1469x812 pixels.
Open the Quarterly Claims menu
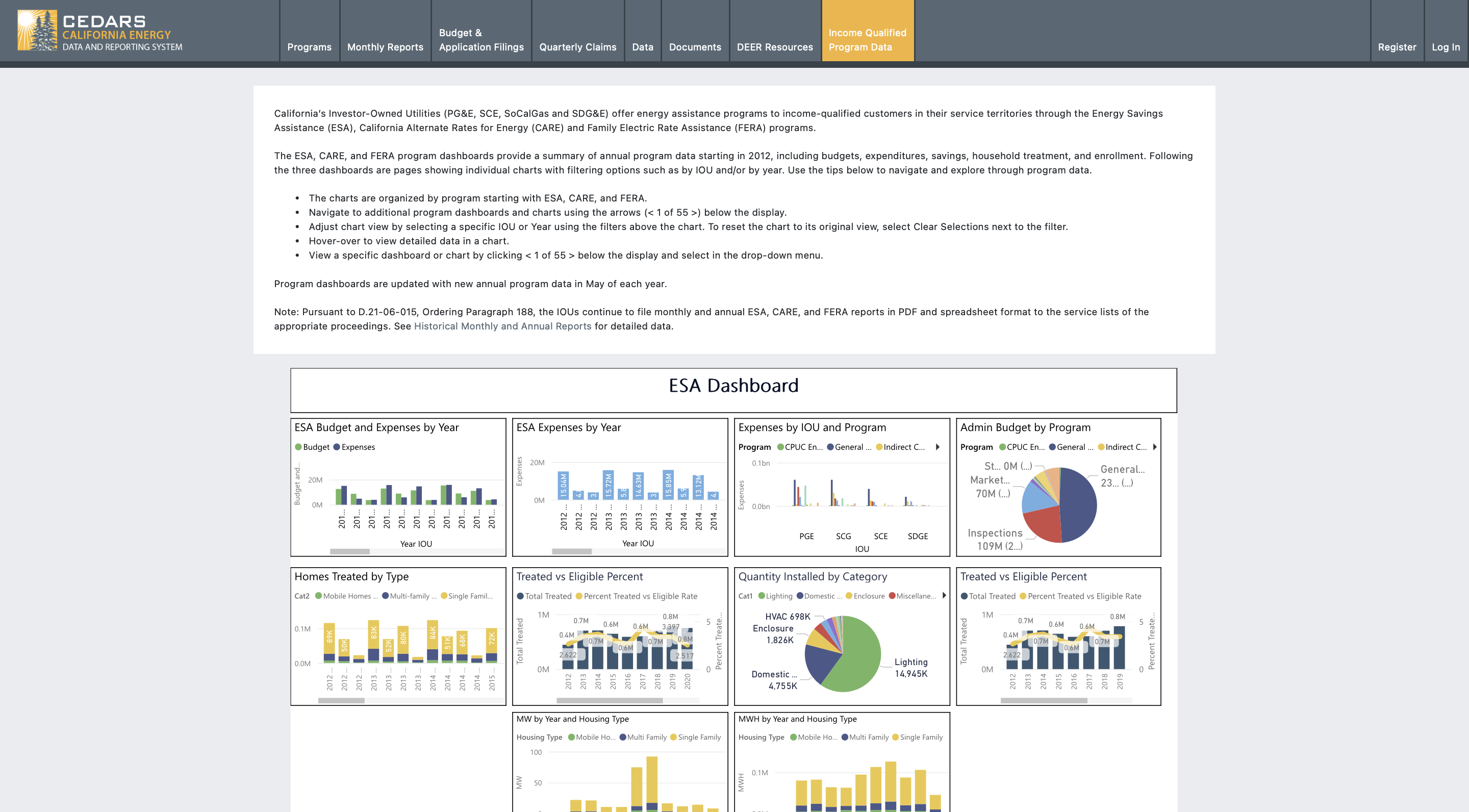click(x=577, y=47)
